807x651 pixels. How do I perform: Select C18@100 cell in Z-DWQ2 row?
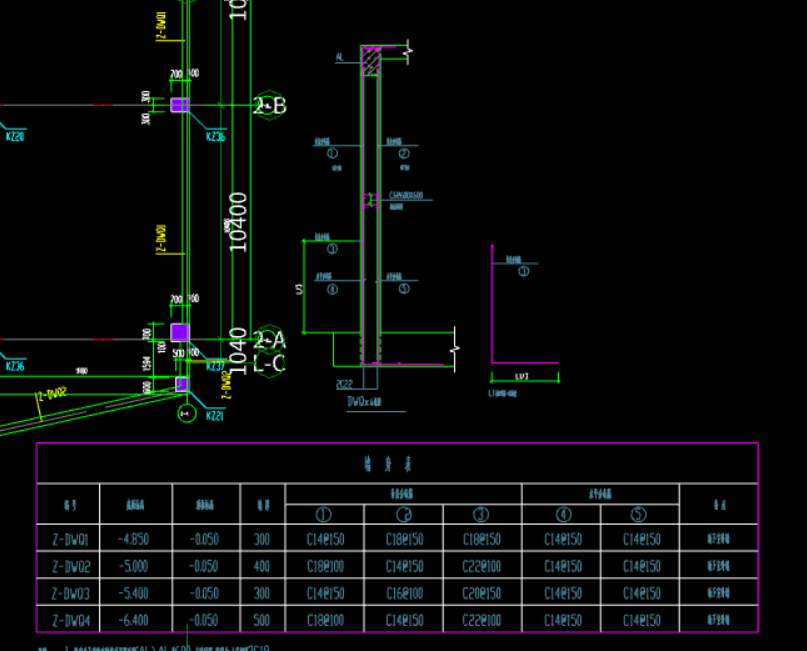pyautogui.click(x=325, y=566)
